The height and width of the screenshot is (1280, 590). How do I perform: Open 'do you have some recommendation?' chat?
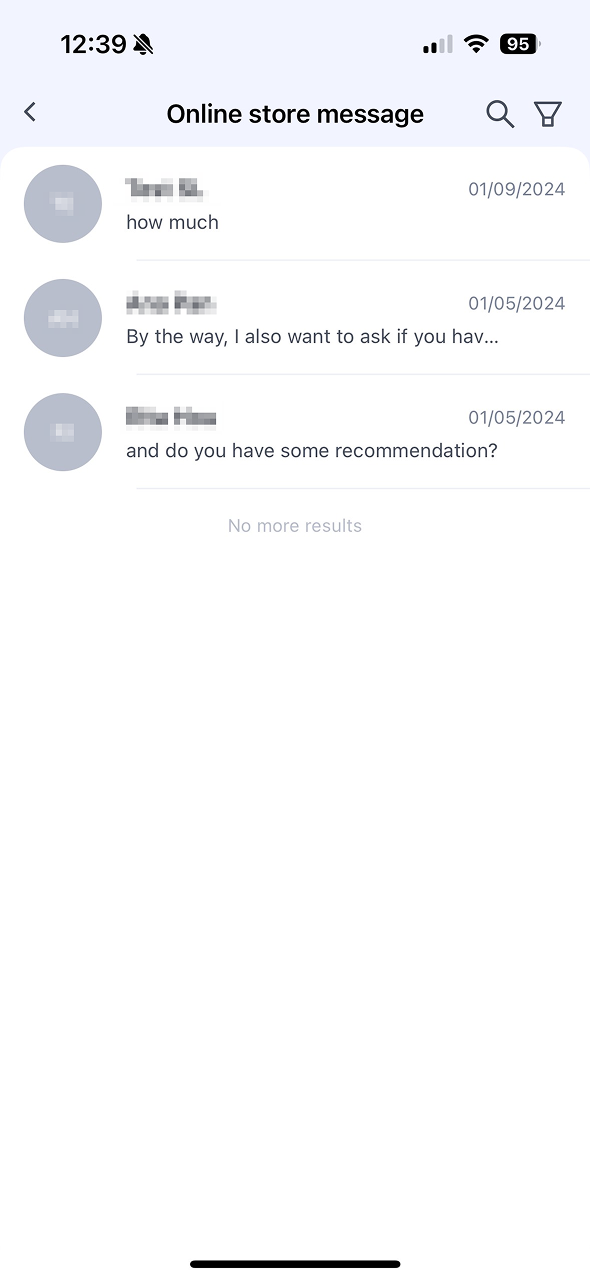pyautogui.click(x=295, y=432)
